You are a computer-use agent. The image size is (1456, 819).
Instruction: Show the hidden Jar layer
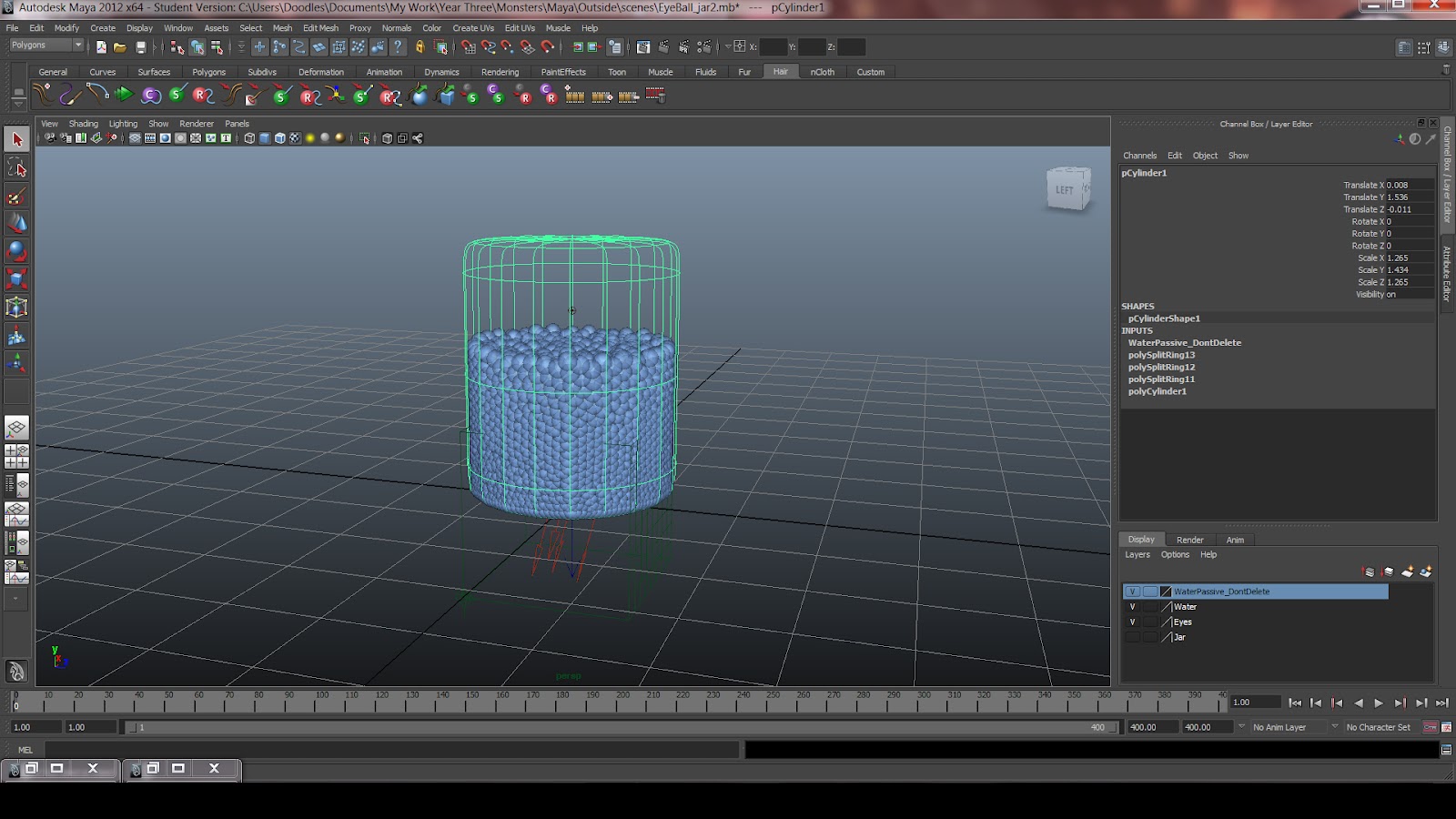(1132, 638)
